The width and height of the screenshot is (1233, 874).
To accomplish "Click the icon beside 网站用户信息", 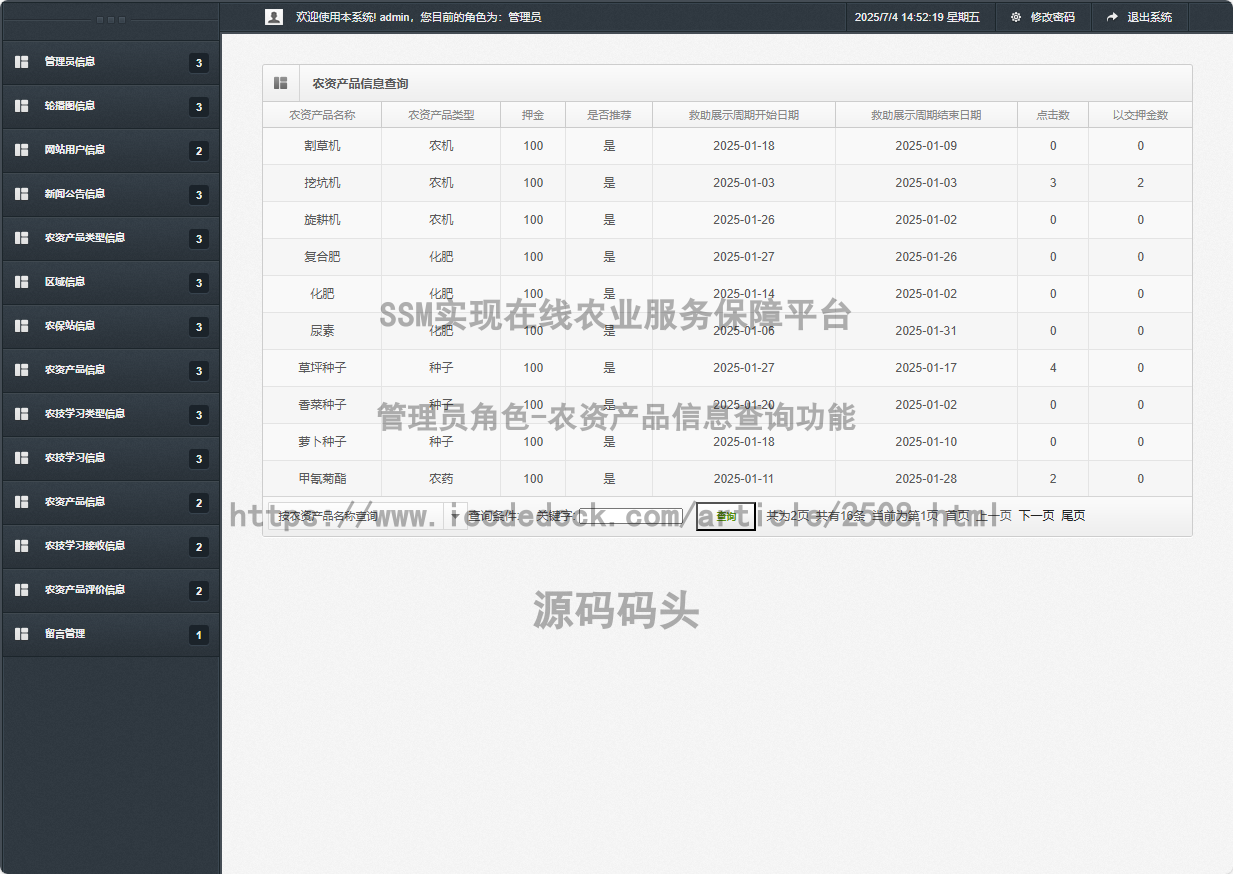I will [x=21, y=150].
